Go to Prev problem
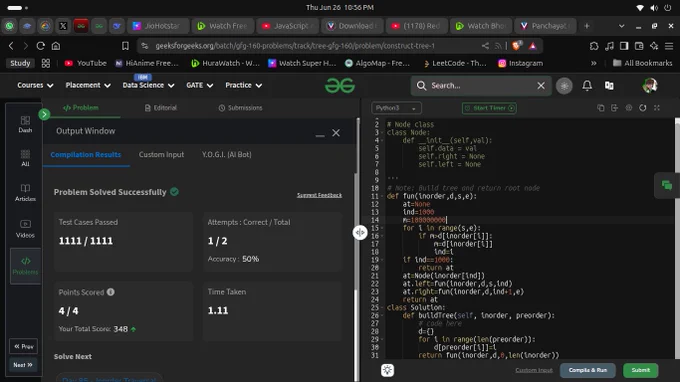 coord(23,346)
